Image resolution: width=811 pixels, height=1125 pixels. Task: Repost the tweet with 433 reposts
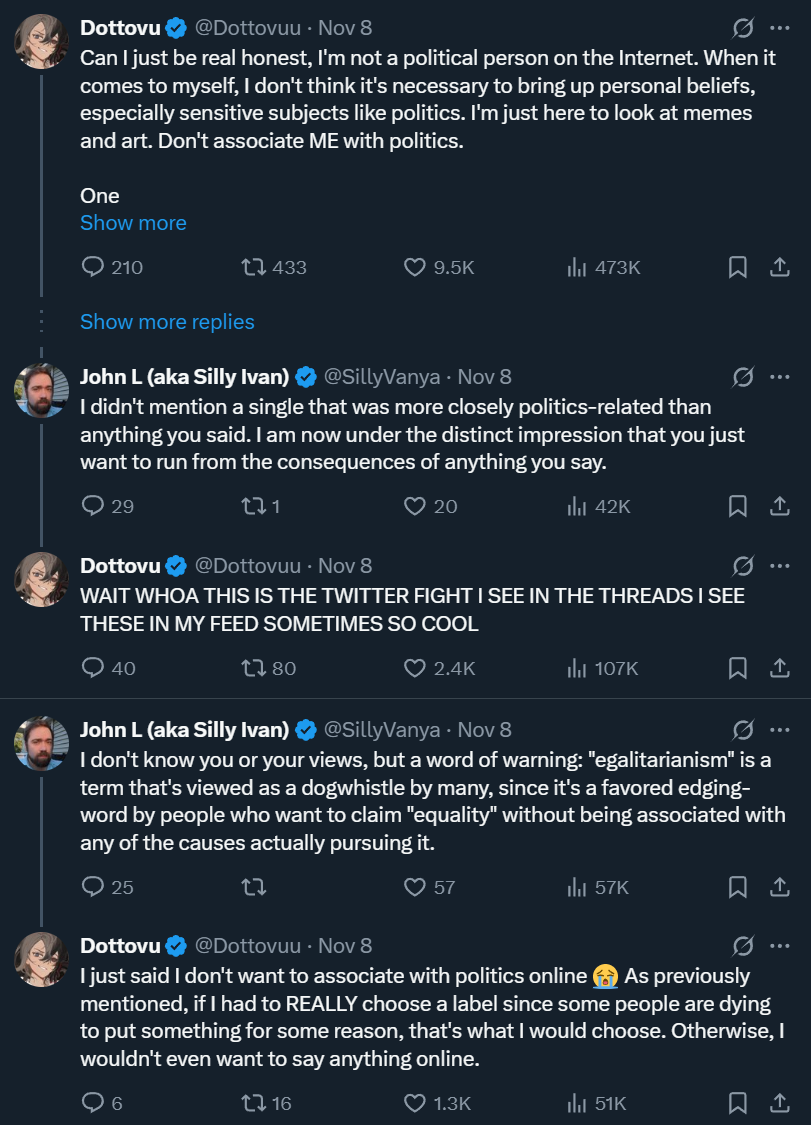click(x=255, y=267)
